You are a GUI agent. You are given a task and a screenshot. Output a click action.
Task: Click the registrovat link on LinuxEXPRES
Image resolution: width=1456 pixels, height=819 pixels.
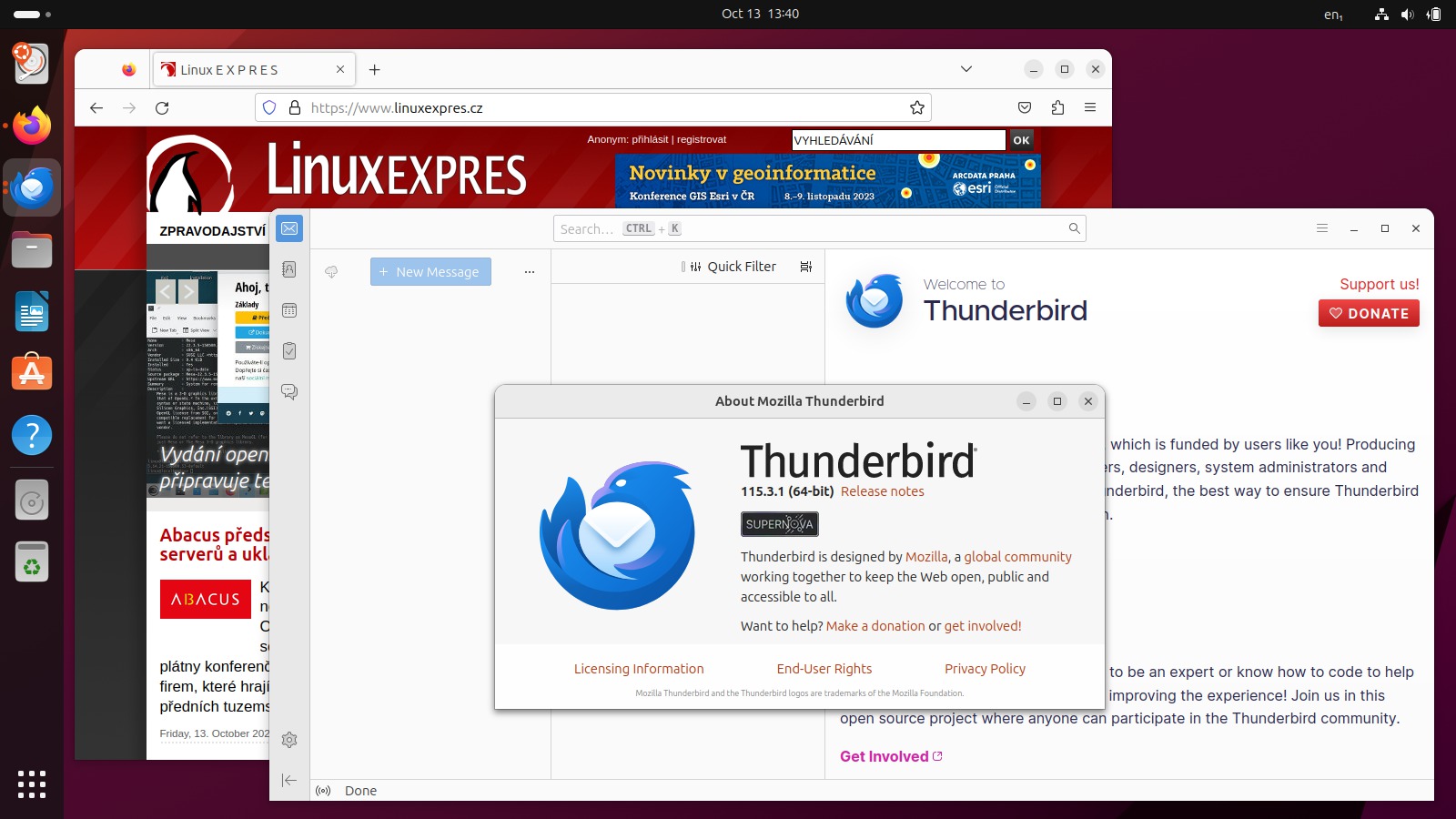click(702, 139)
